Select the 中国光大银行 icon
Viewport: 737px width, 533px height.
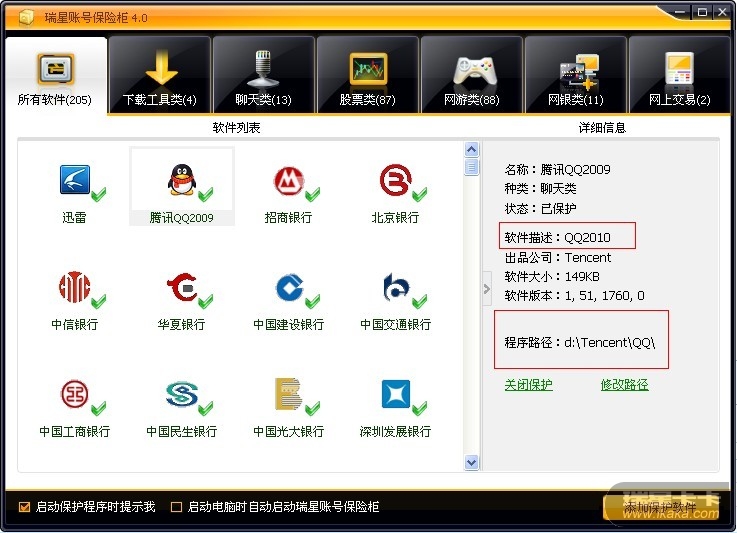click(287, 394)
